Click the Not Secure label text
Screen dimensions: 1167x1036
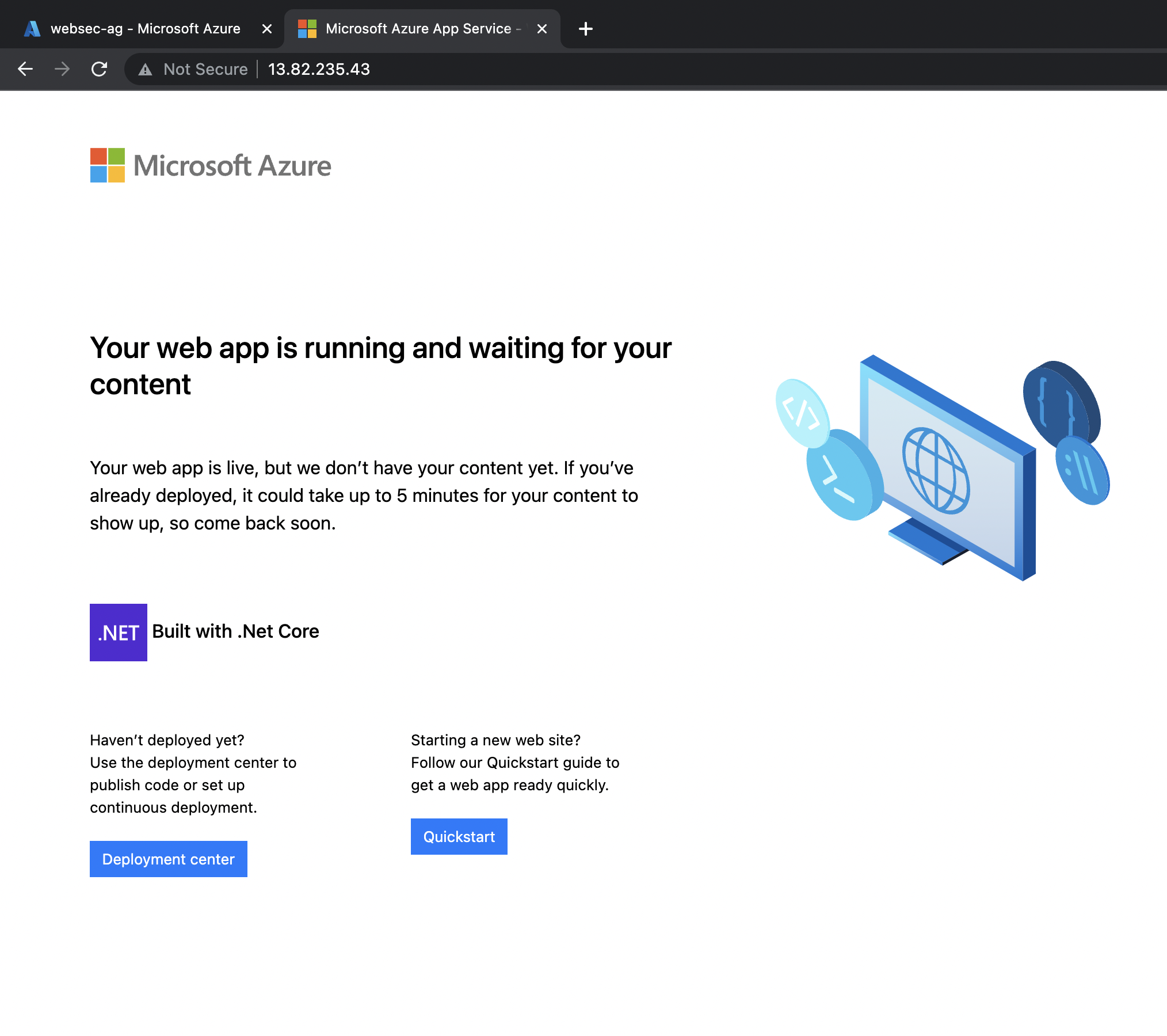click(x=205, y=70)
